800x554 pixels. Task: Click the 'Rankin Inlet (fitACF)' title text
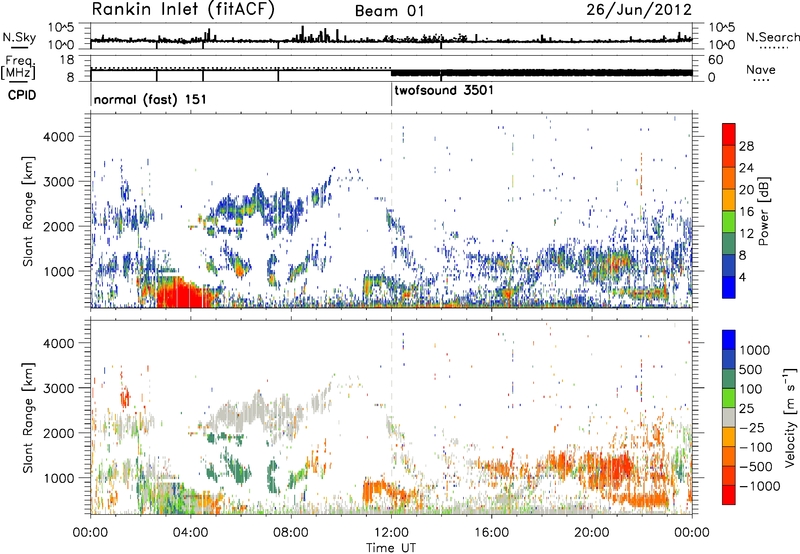pos(183,10)
